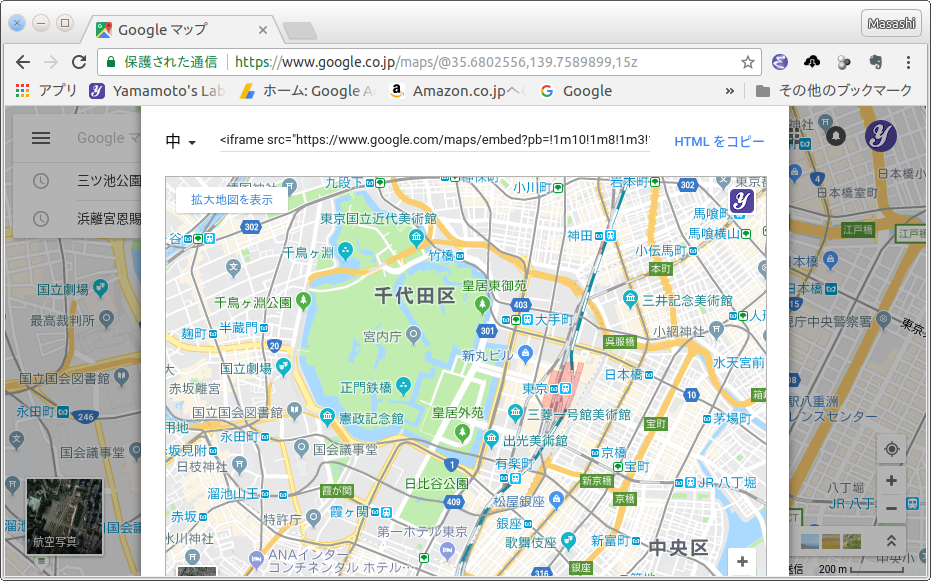Viewport: 931px width, 581px height.
Task: Open the Google bookmark
Action: (x=576, y=91)
